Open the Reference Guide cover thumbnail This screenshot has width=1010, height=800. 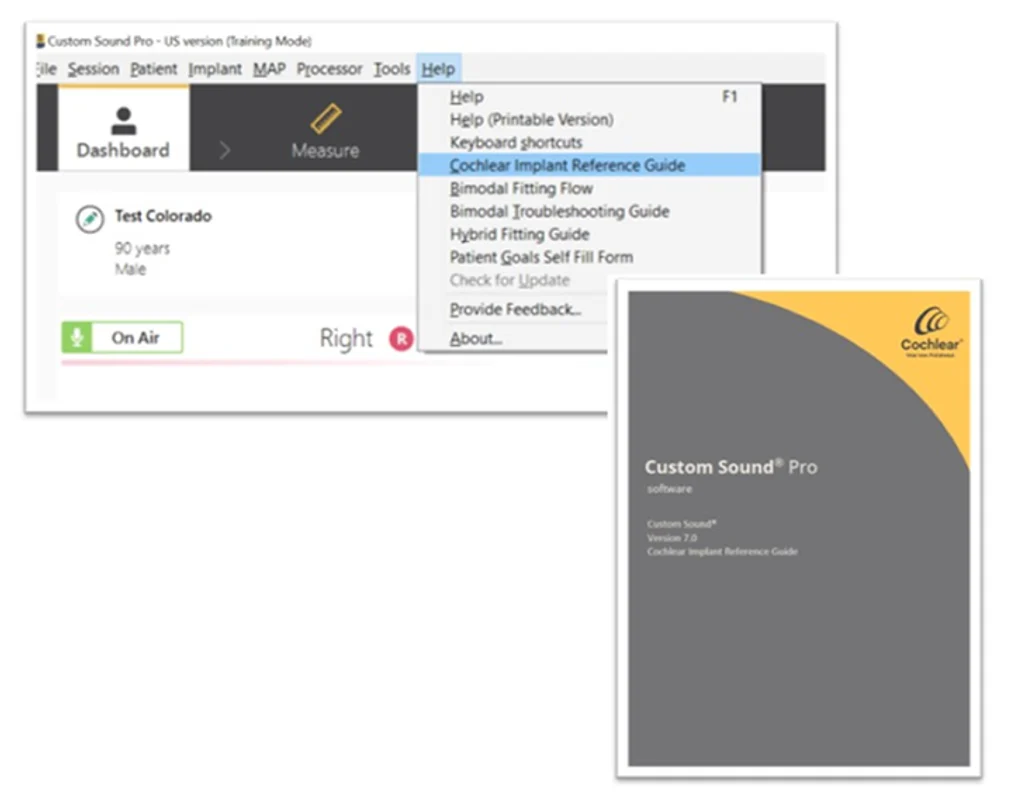pos(799,528)
